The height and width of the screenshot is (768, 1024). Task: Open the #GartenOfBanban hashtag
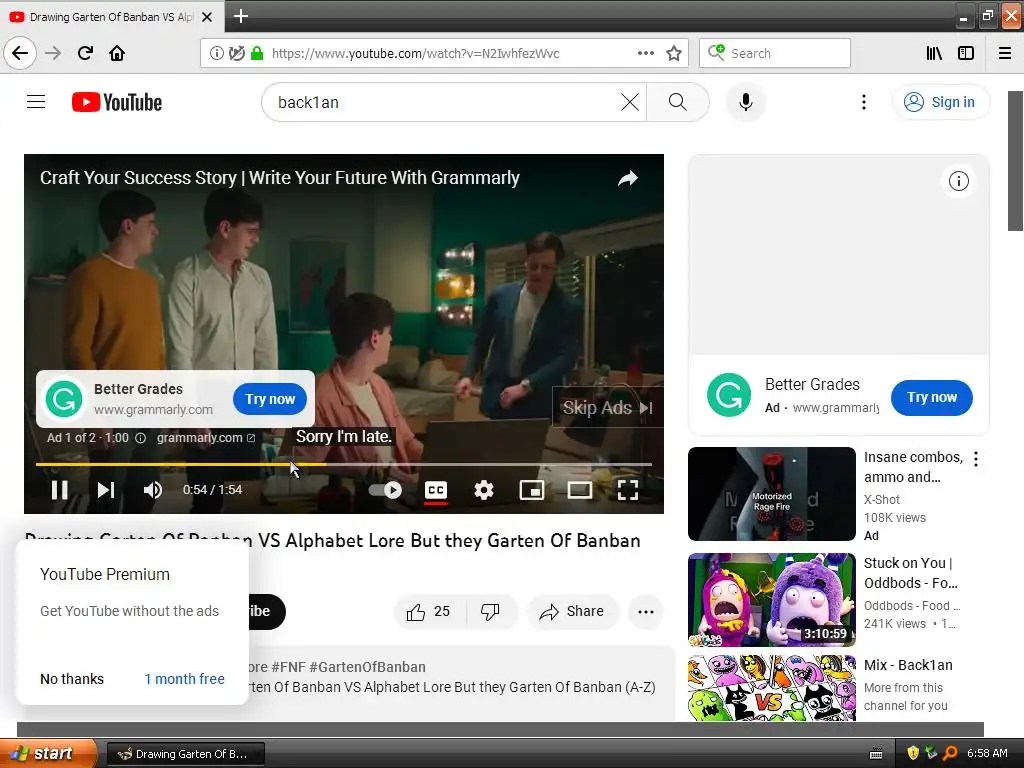368,667
